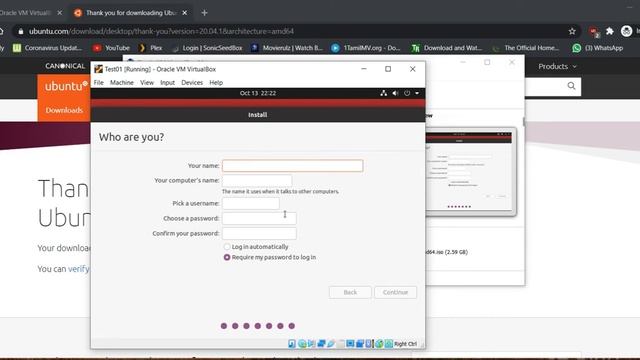Click the network adapter icon in VirtualBox status bar
This screenshot has height=360, width=640.
click(x=321, y=344)
